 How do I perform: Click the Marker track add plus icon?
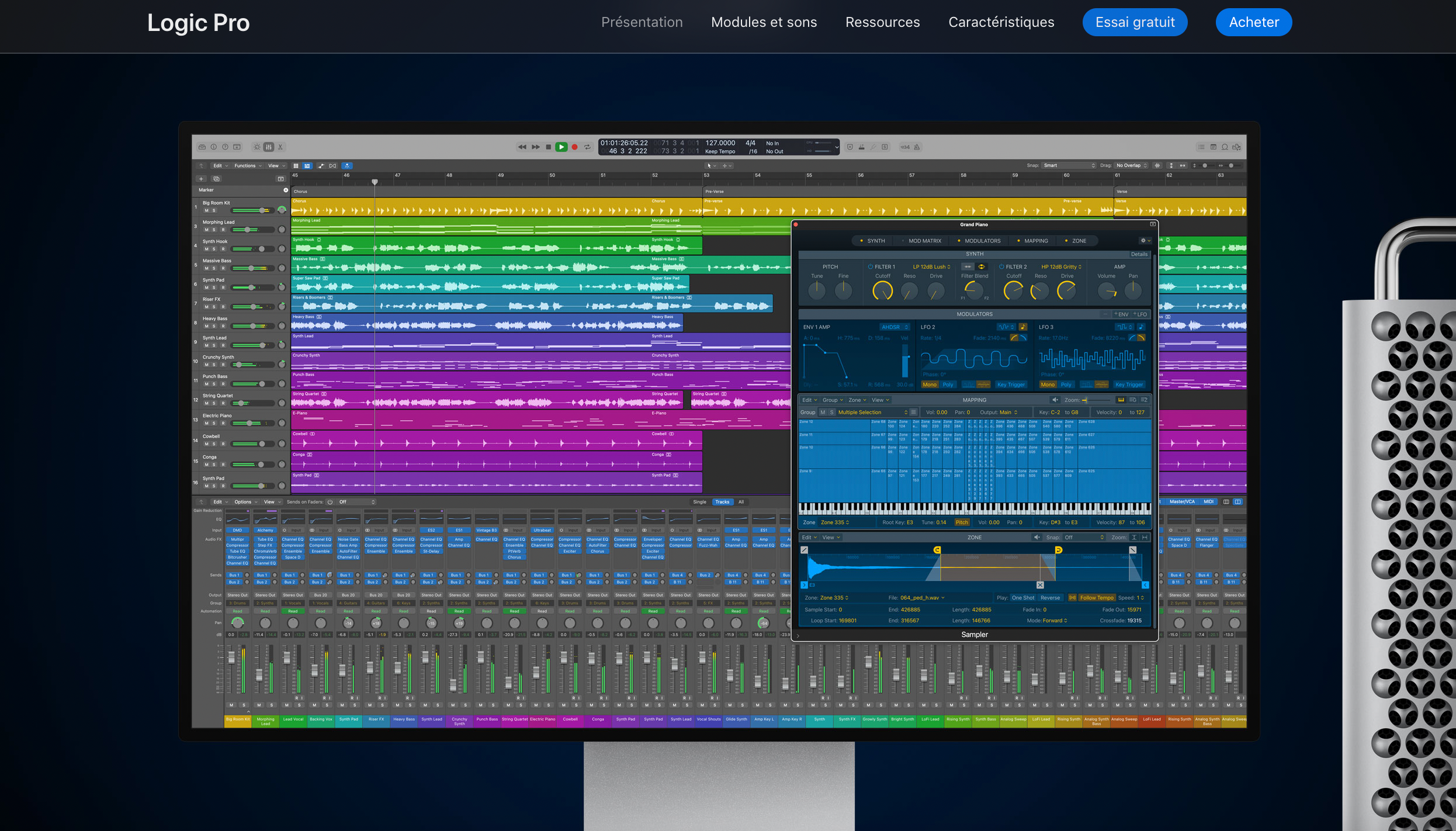286,190
